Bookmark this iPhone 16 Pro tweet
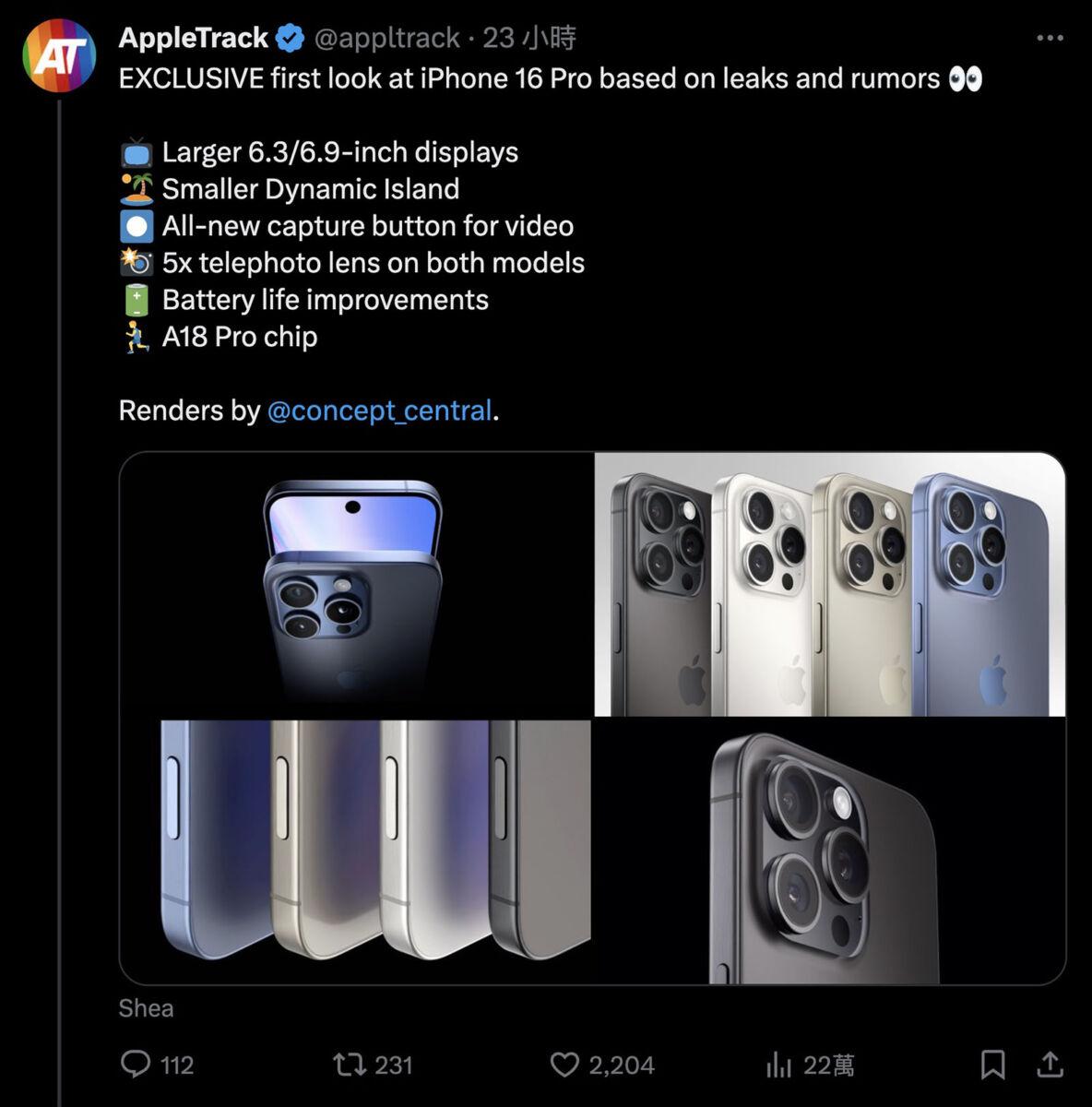The height and width of the screenshot is (1107, 1092). click(992, 1065)
